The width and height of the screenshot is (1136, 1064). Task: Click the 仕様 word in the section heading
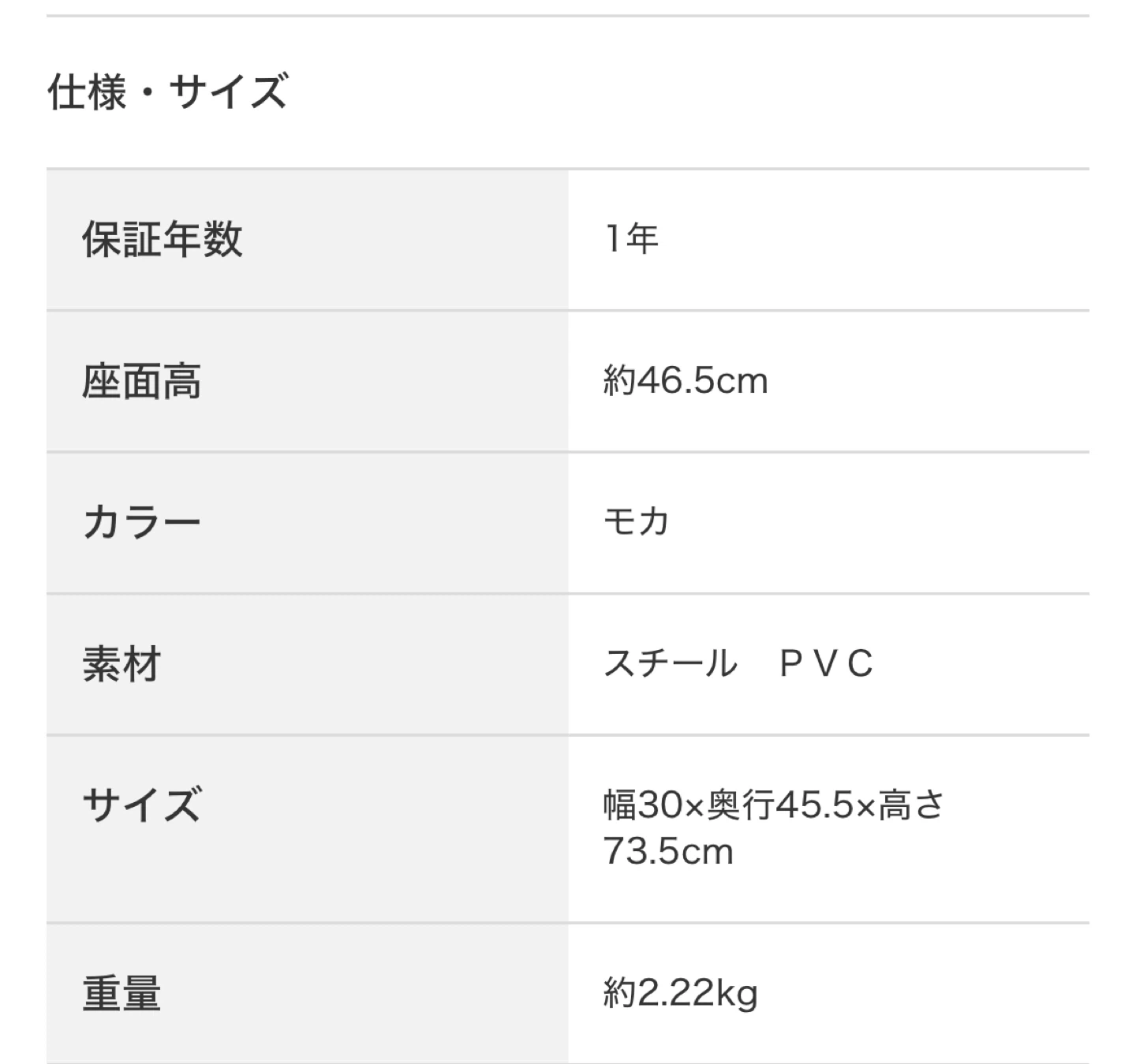[x=87, y=92]
